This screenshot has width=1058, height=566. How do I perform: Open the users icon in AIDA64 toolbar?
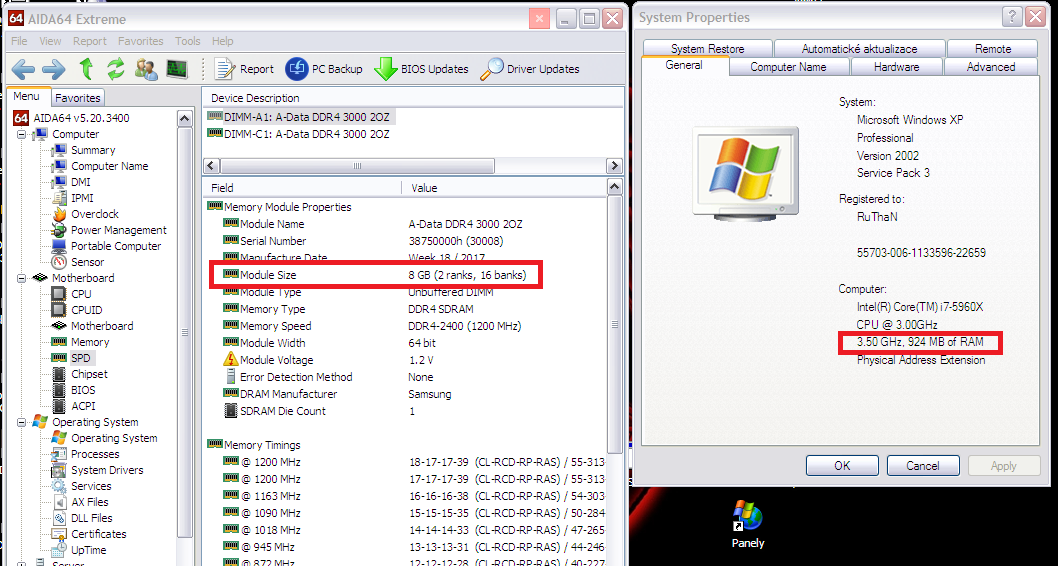point(146,69)
